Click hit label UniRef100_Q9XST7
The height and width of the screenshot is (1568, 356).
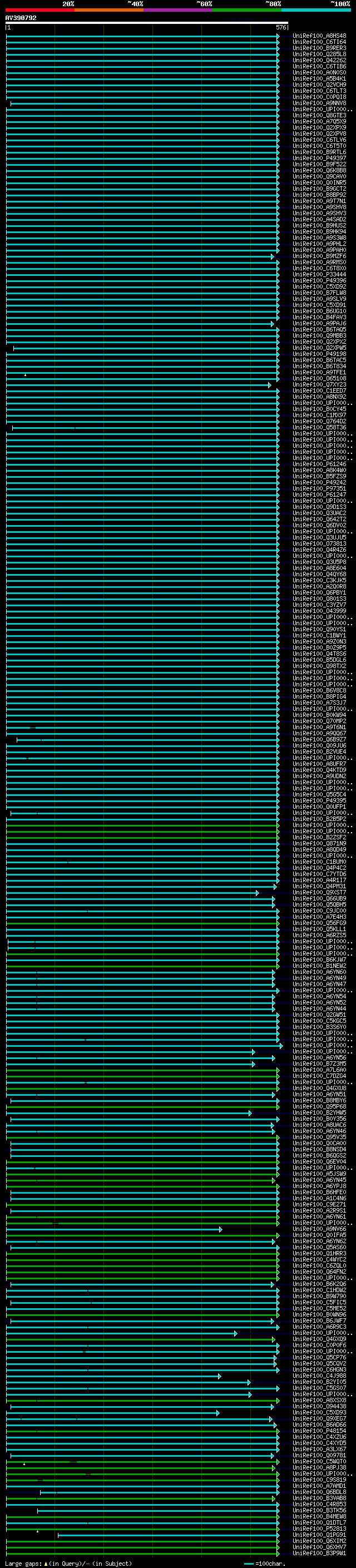pos(319,893)
